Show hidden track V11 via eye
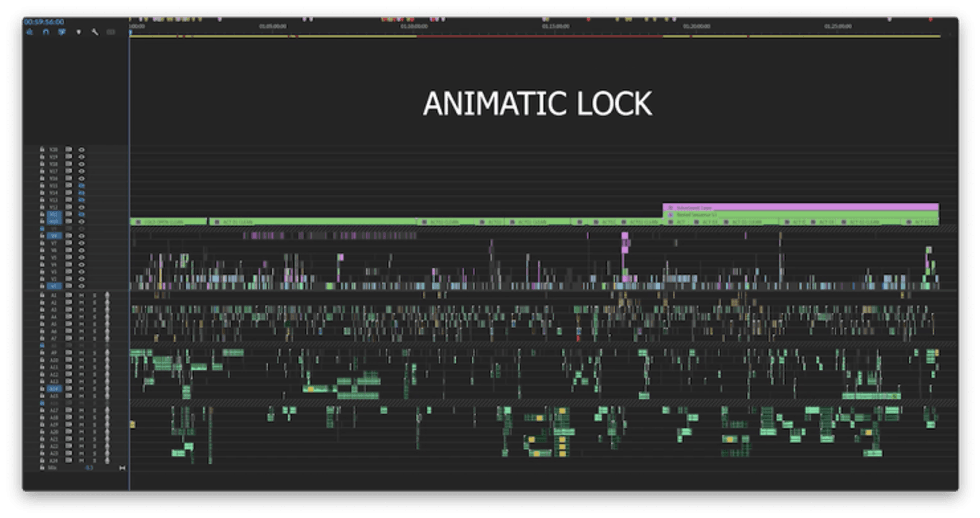Screen dimensions: 980x518 (x=81, y=214)
